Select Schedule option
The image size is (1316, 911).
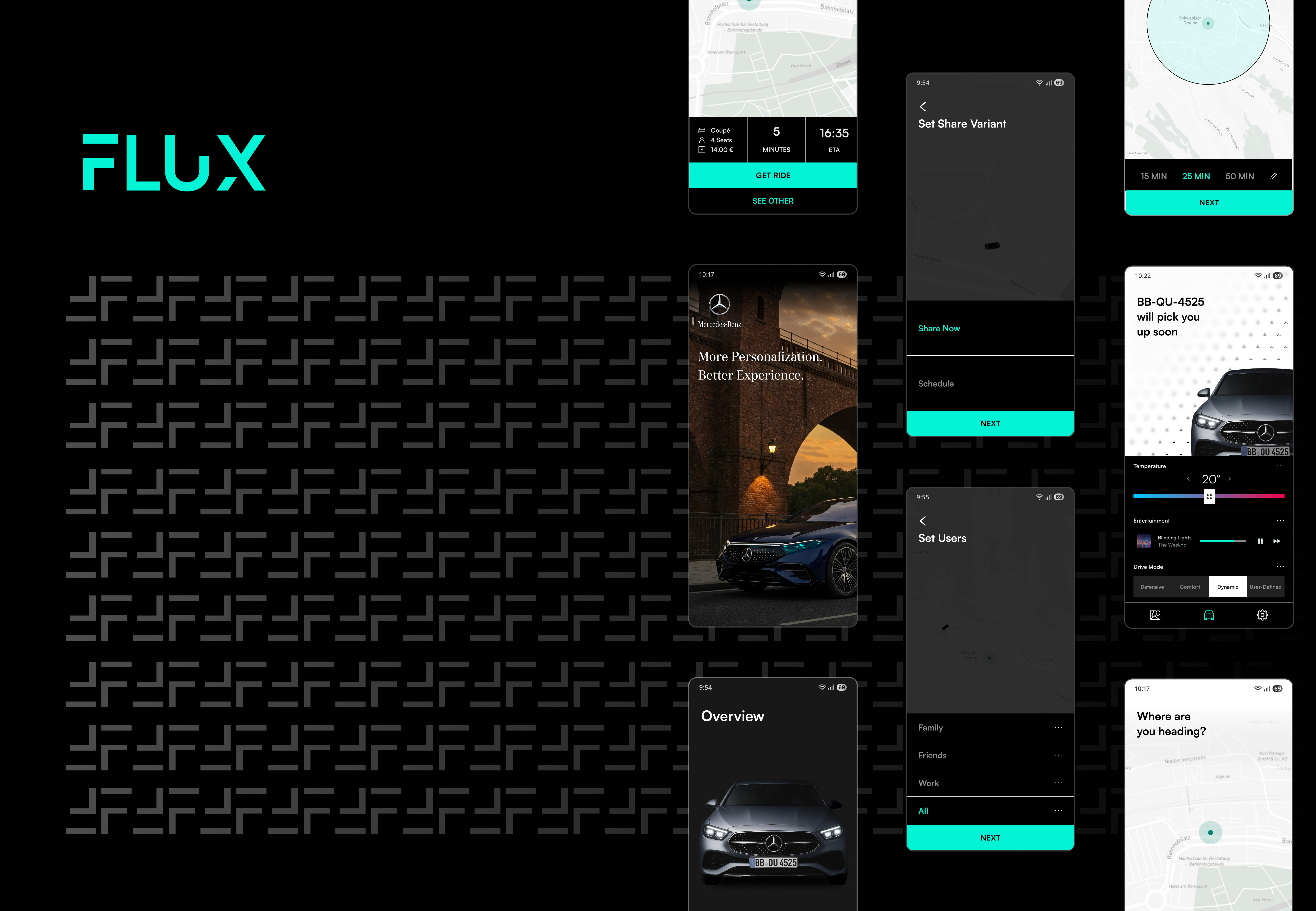[990, 384]
